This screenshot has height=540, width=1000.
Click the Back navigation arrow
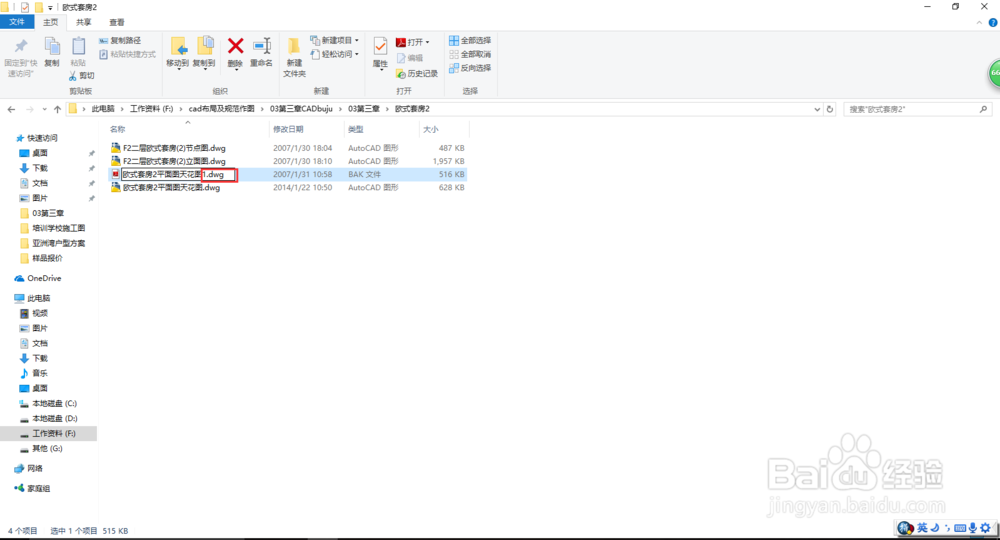pyautogui.click(x=11, y=109)
